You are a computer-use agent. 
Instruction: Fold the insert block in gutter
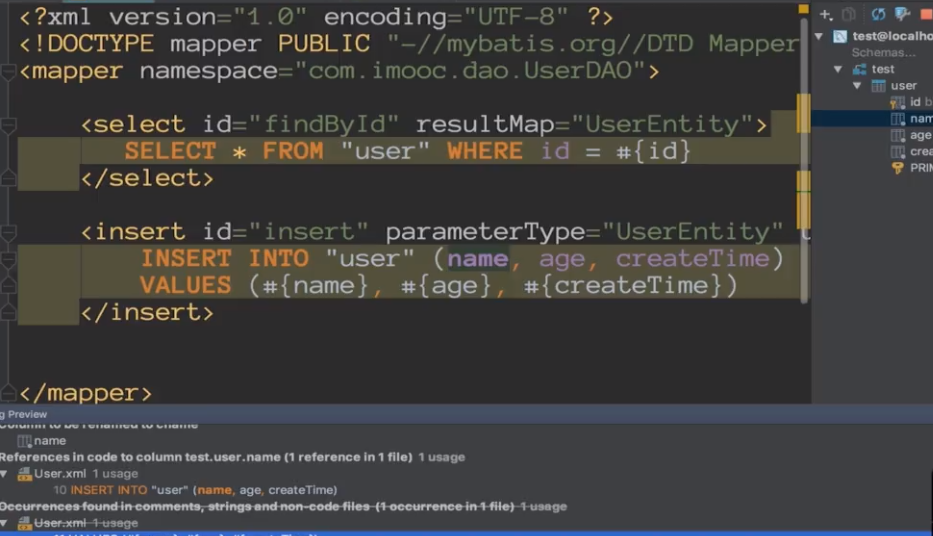coord(8,233)
